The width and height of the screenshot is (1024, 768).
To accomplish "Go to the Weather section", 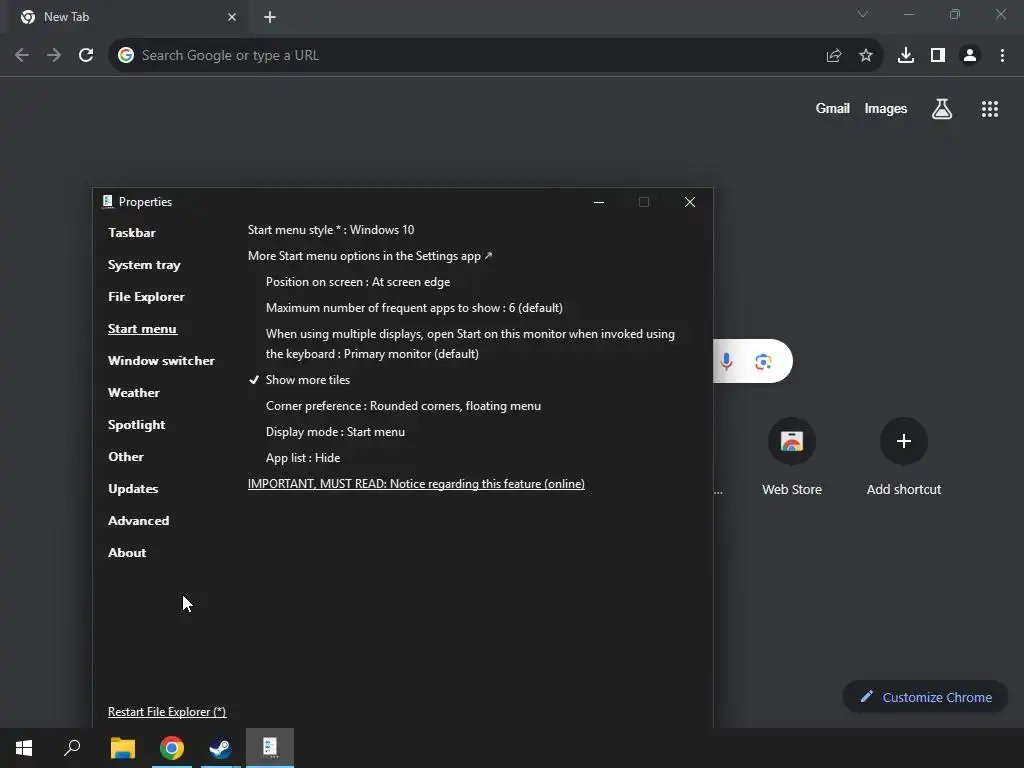I will [134, 392].
